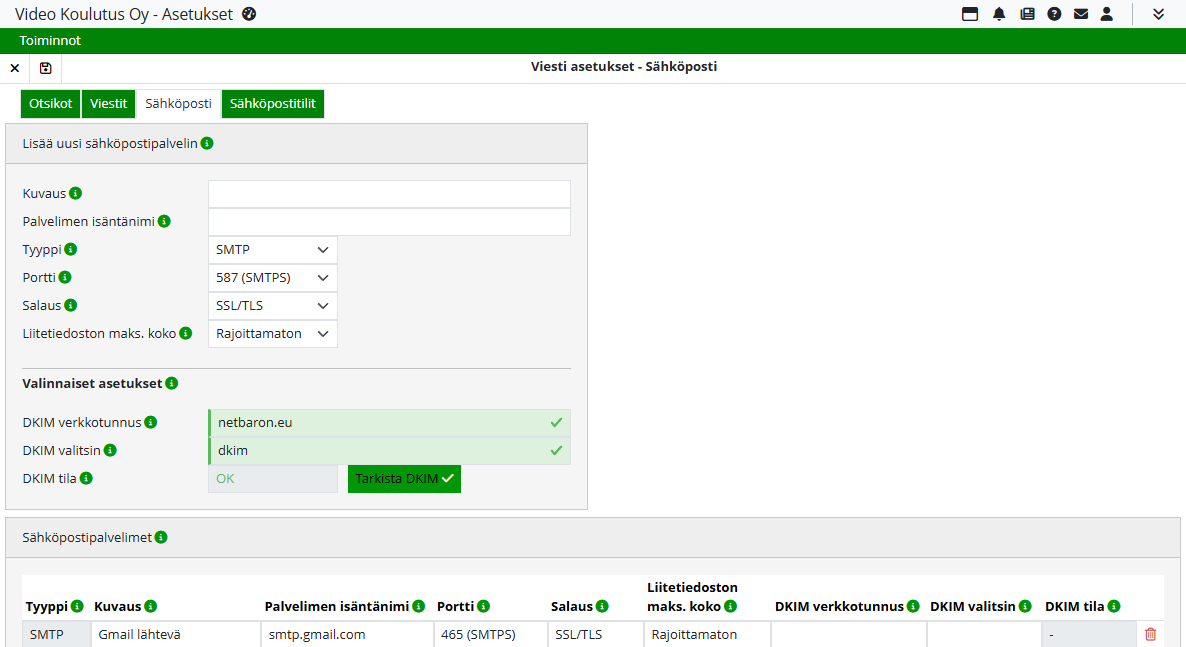Open the Tyyppi SMTP dropdown

[x=273, y=250]
